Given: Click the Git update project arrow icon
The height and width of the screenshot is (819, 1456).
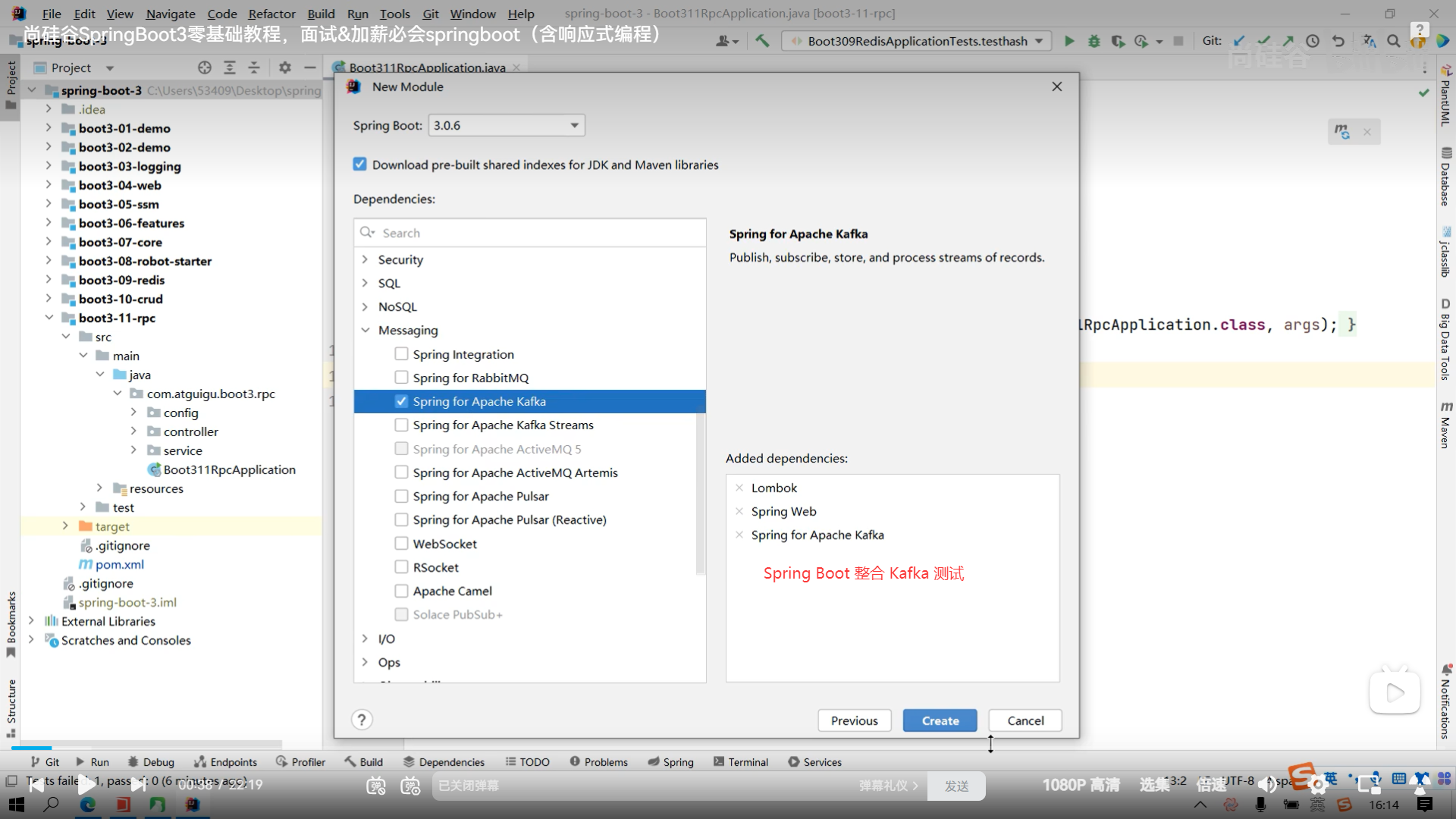Looking at the screenshot, I should (x=1239, y=41).
